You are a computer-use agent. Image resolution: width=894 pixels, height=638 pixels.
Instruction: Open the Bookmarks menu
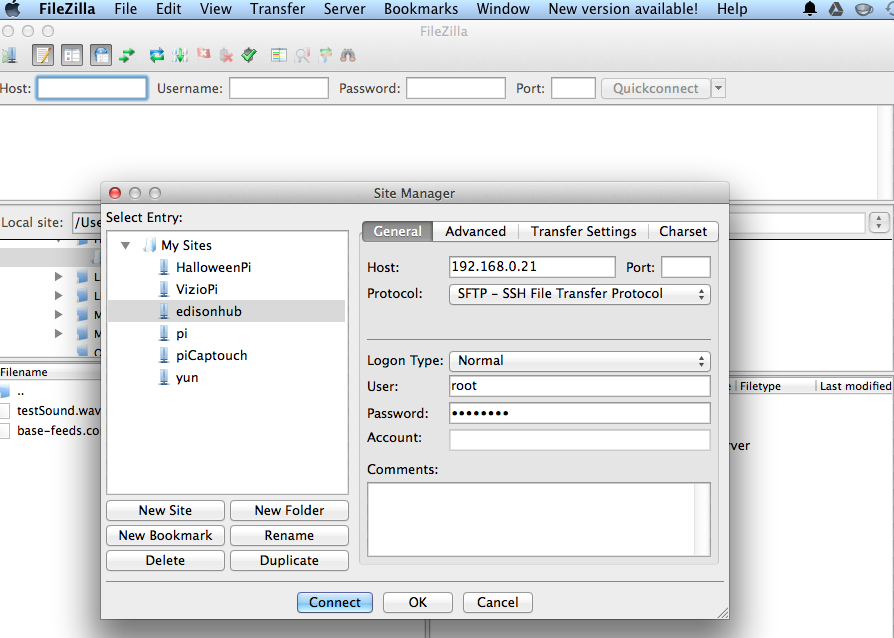coord(421,9)
